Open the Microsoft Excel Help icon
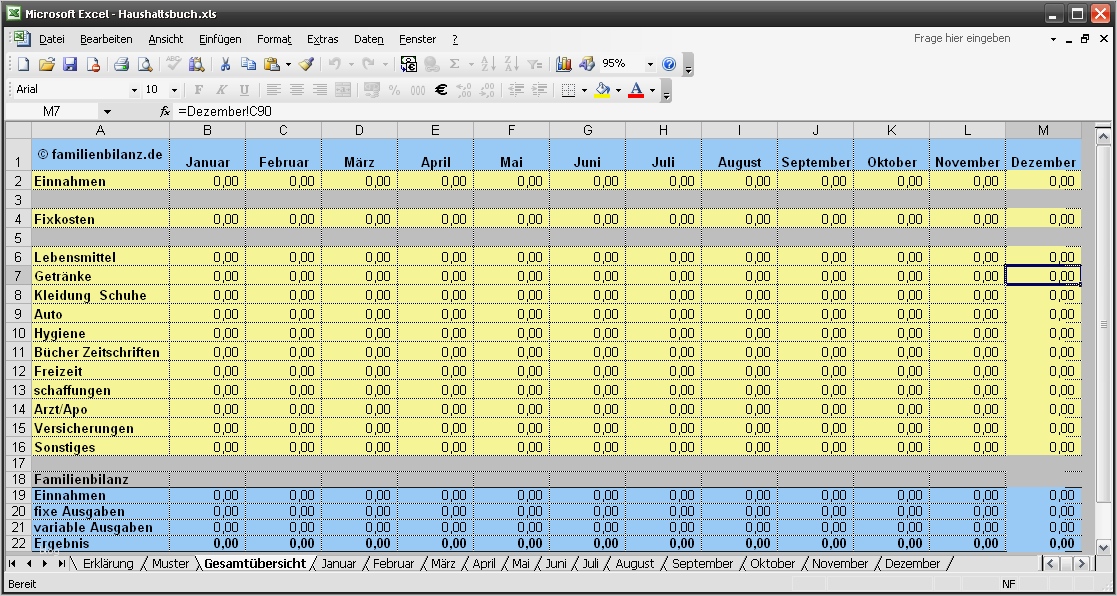 [x=669, y=64]
